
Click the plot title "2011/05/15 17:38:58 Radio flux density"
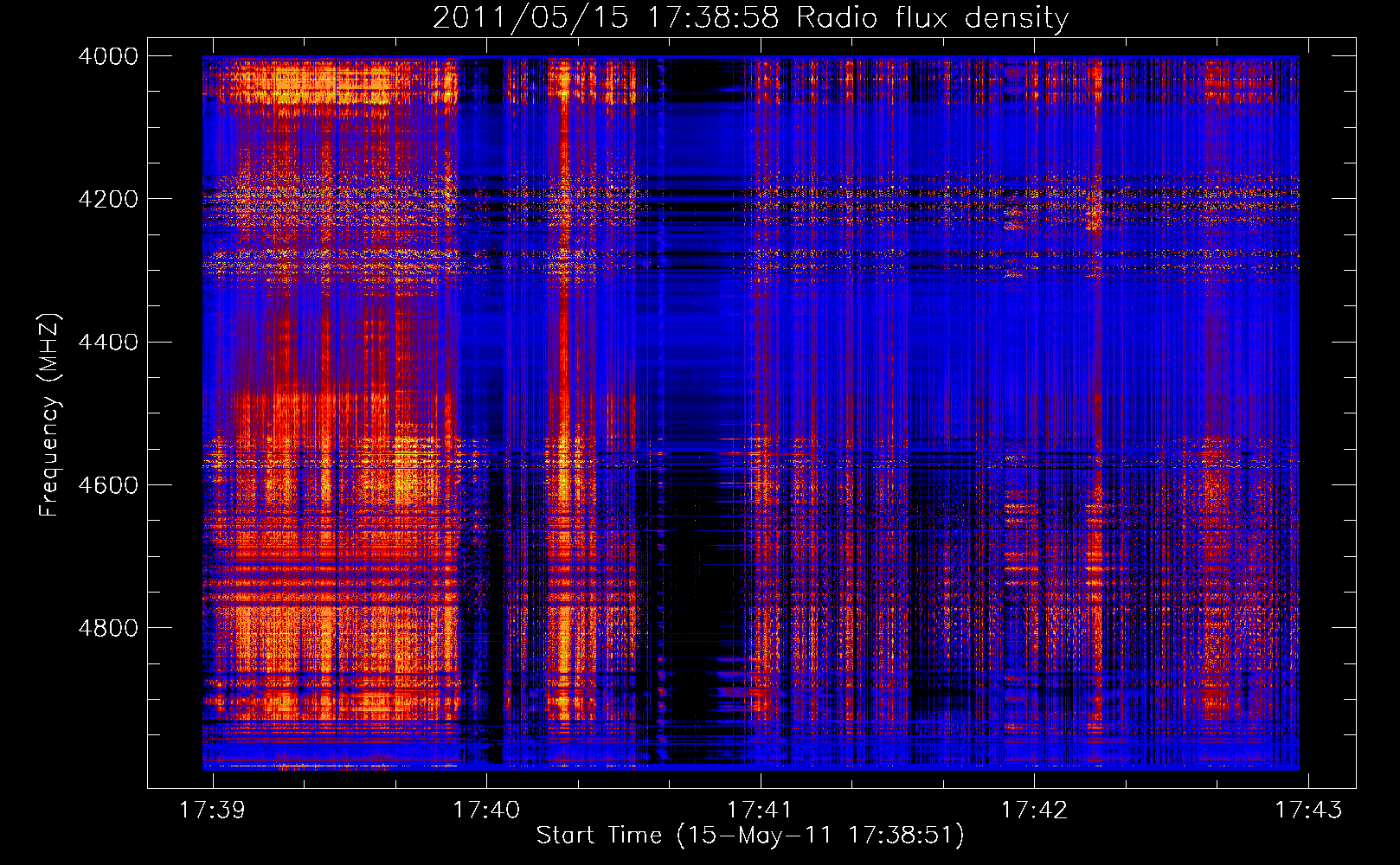(750, 18)
